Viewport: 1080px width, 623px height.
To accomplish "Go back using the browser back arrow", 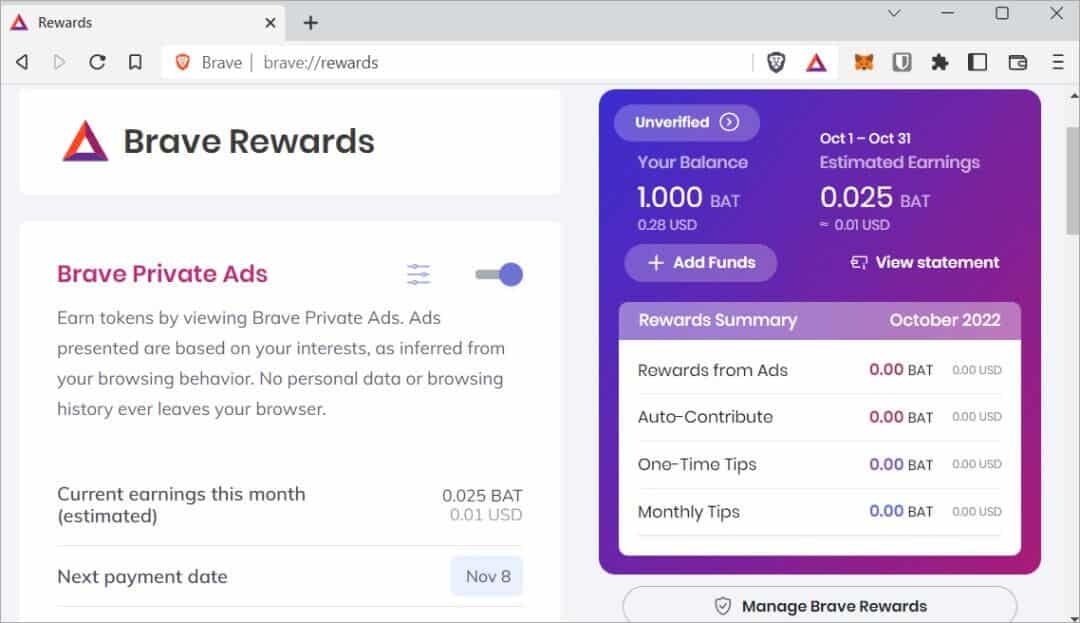I will pos(22,63).
